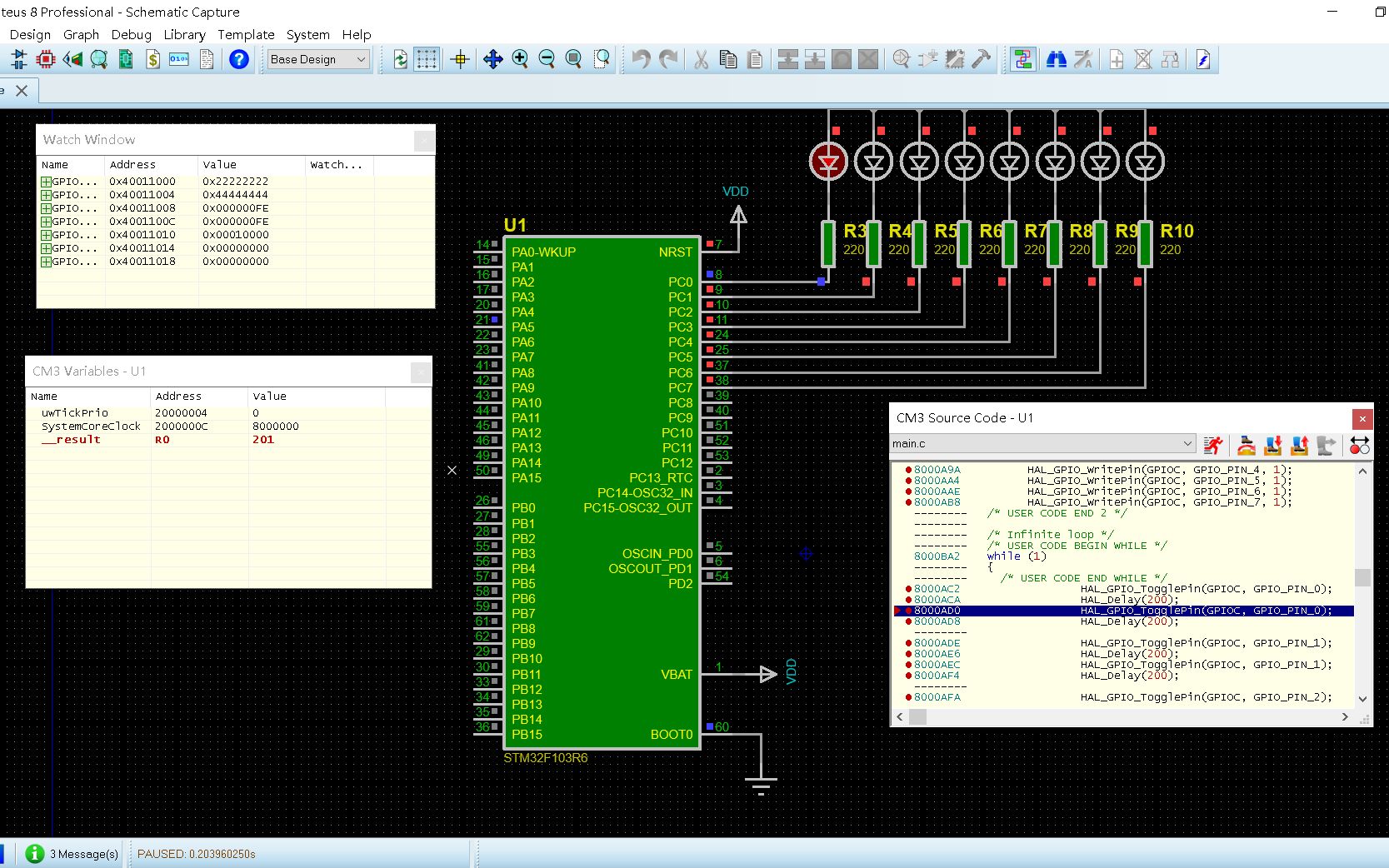
Task: Click the 3 Message(s) status button
Action: [72, 854]
